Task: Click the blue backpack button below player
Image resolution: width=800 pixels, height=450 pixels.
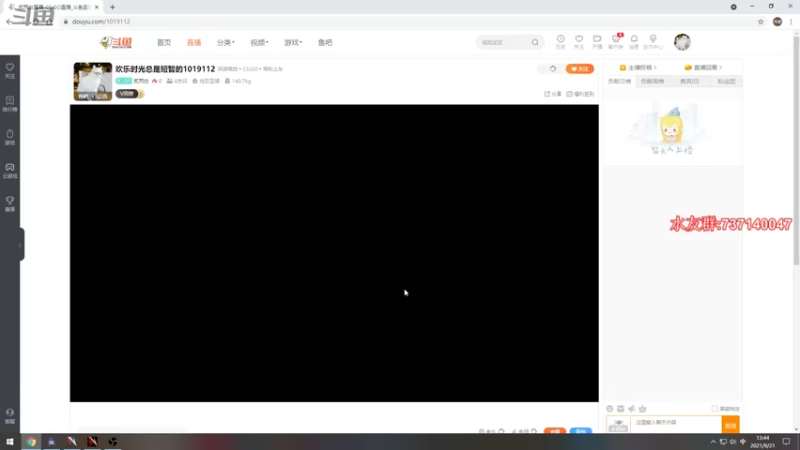Action: [x=581, y=431]
